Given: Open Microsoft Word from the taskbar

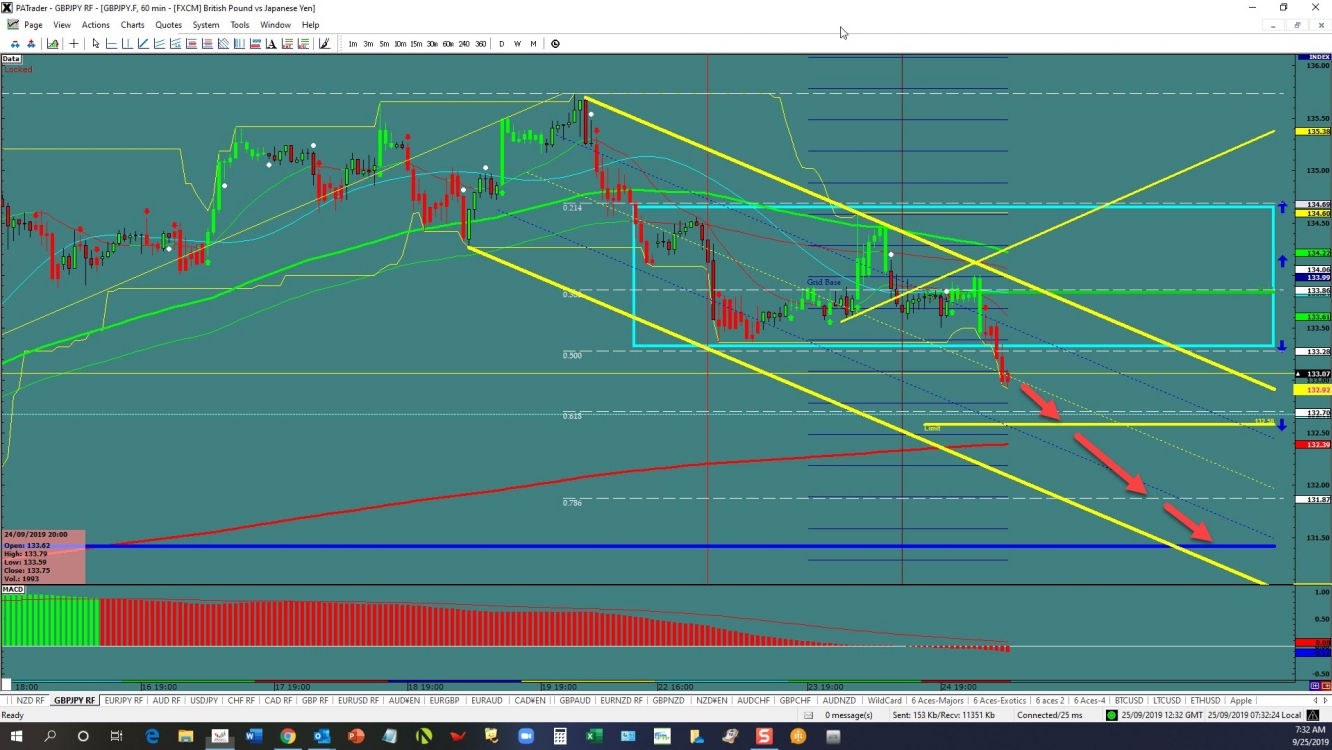Looking at the screenshot, I should pos(253,736).
